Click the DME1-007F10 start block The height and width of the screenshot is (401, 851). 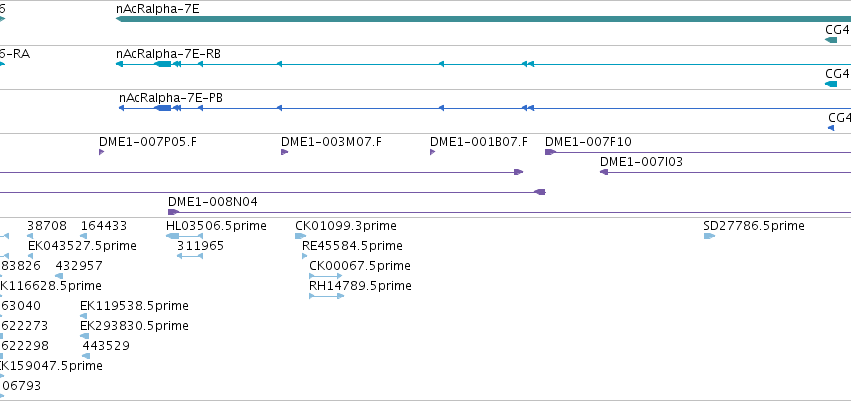click(x=550, y=152)
